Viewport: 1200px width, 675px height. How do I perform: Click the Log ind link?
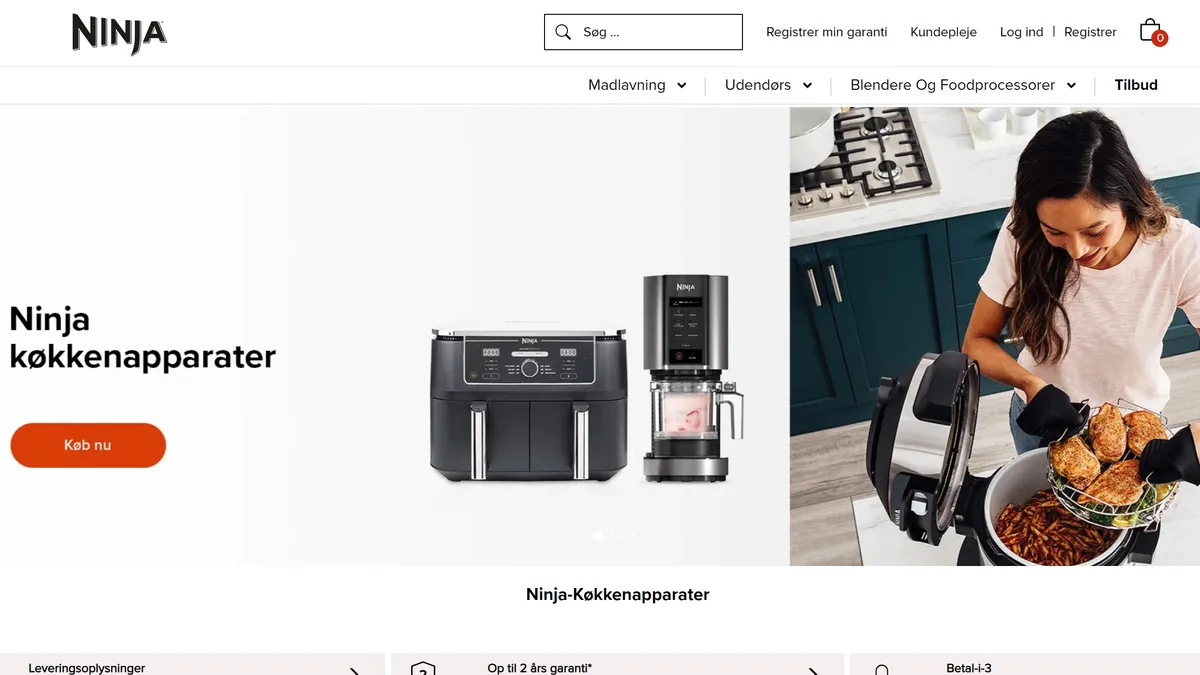coord(1021,32)
